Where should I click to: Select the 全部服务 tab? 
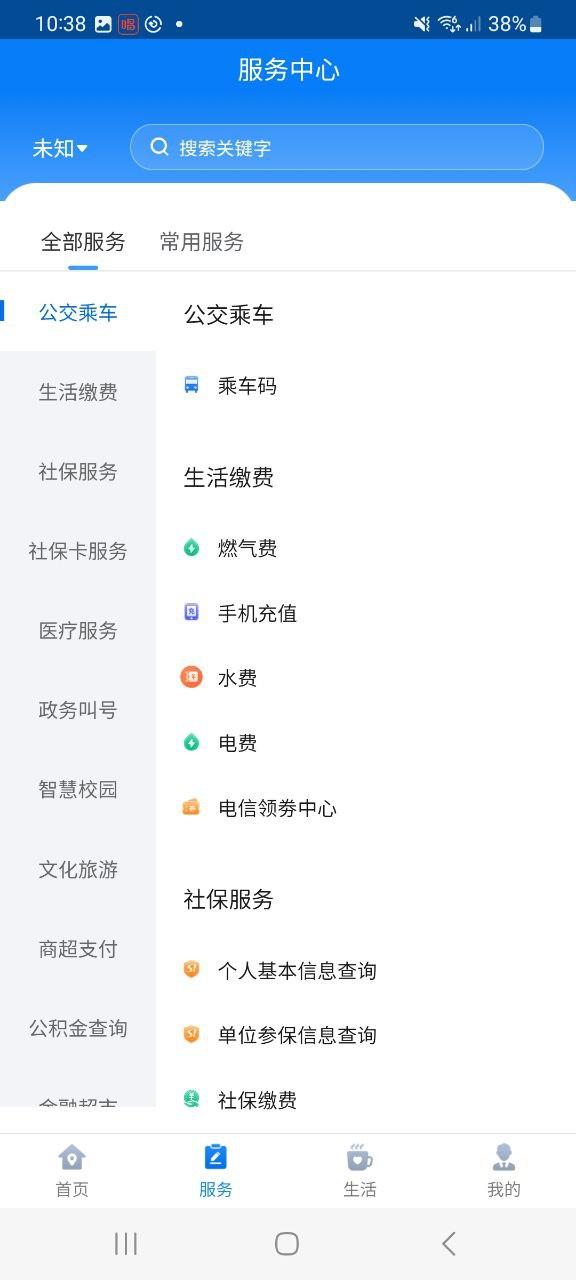point(84,242)
